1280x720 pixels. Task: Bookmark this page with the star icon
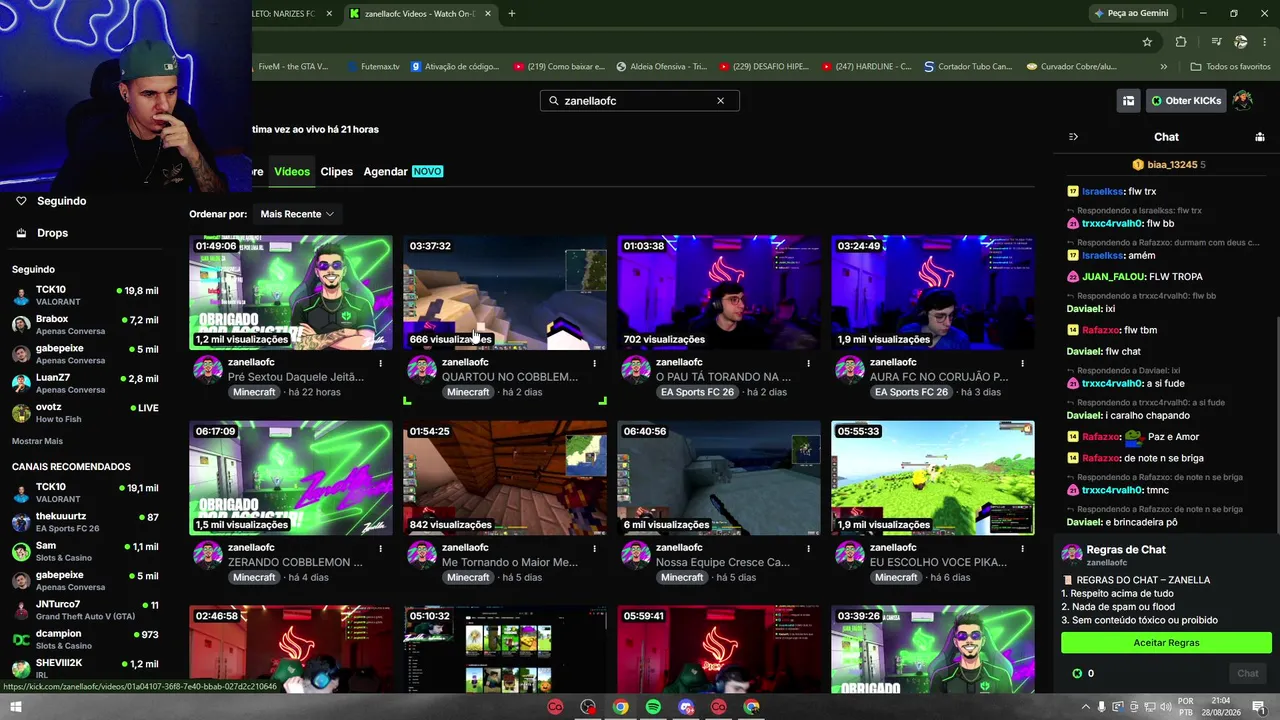[x=1147, y=42]
